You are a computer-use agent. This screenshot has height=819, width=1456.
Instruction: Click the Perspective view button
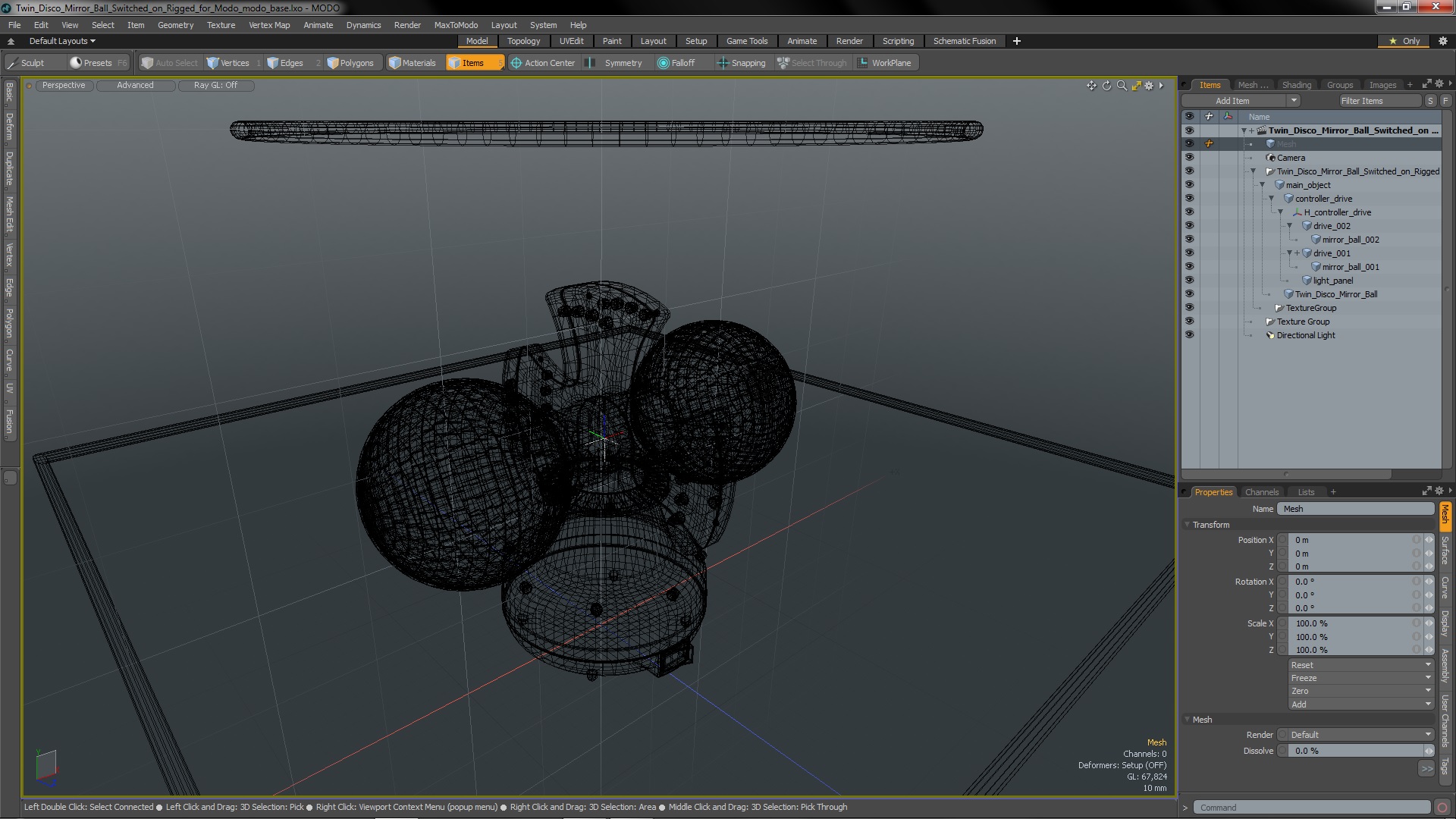64,86
